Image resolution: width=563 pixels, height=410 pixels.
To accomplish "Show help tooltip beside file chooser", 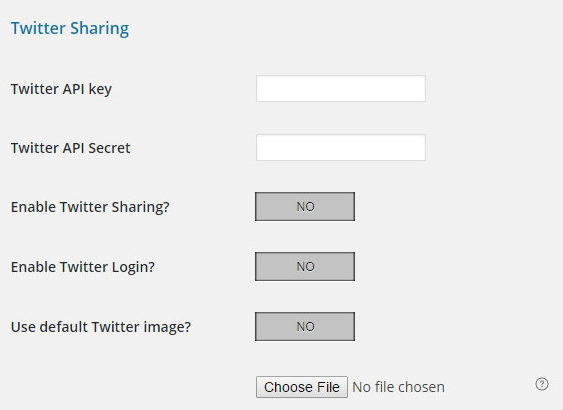I will coord(541,384).
